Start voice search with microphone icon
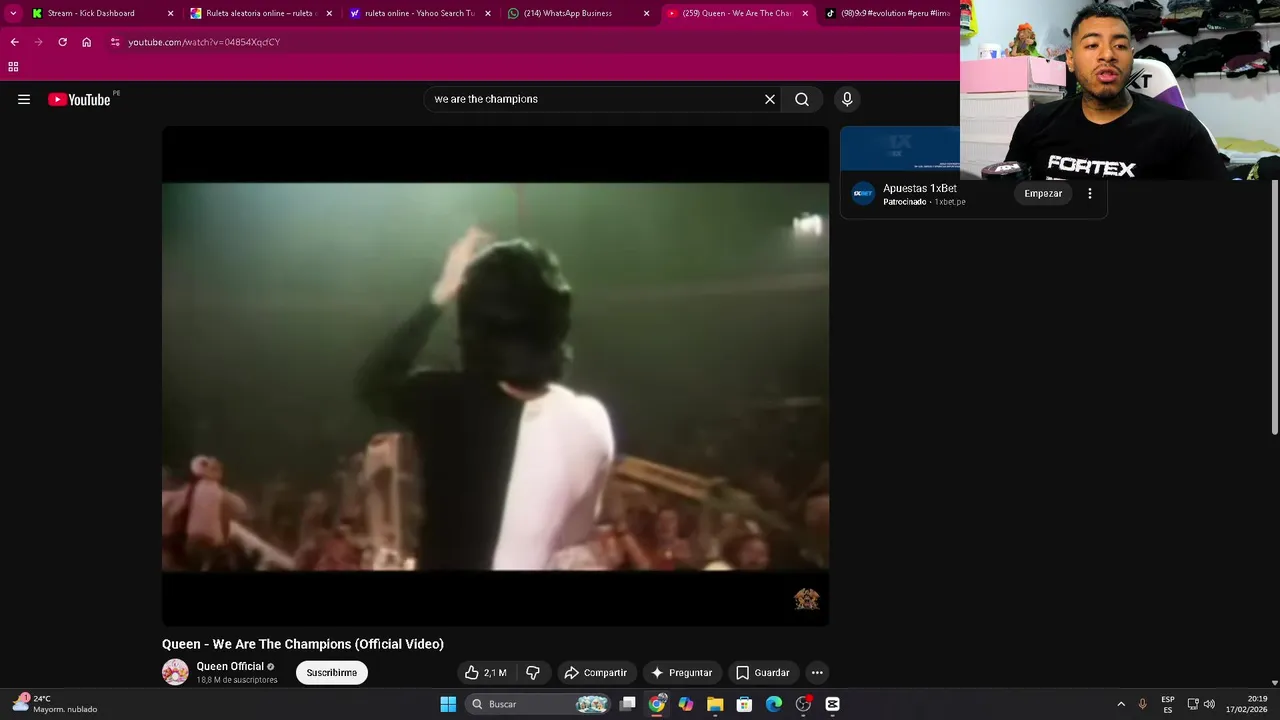1280x720 pixels. pos(847,99)
